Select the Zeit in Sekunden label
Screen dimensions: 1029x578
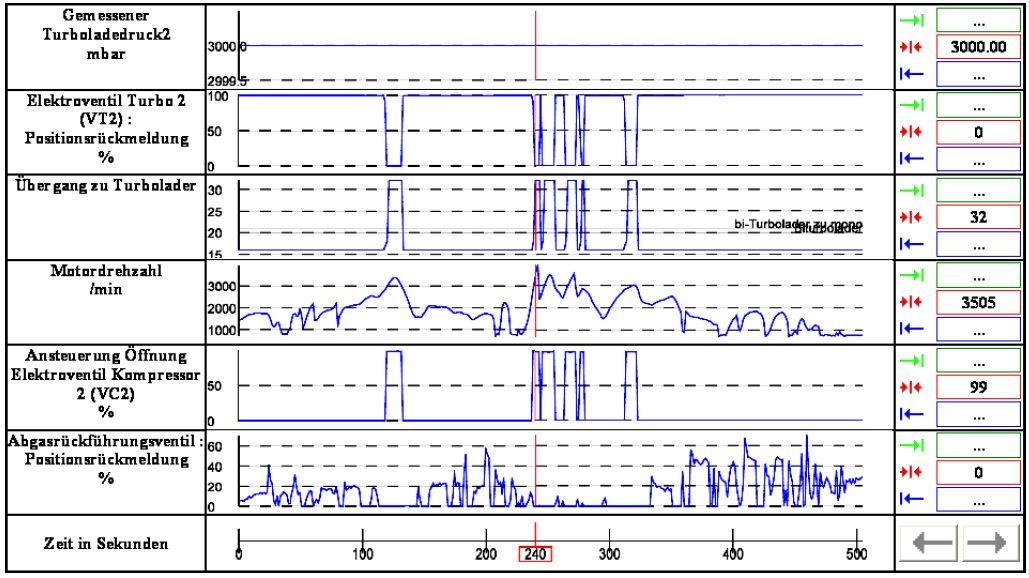(x=106, y=543)
